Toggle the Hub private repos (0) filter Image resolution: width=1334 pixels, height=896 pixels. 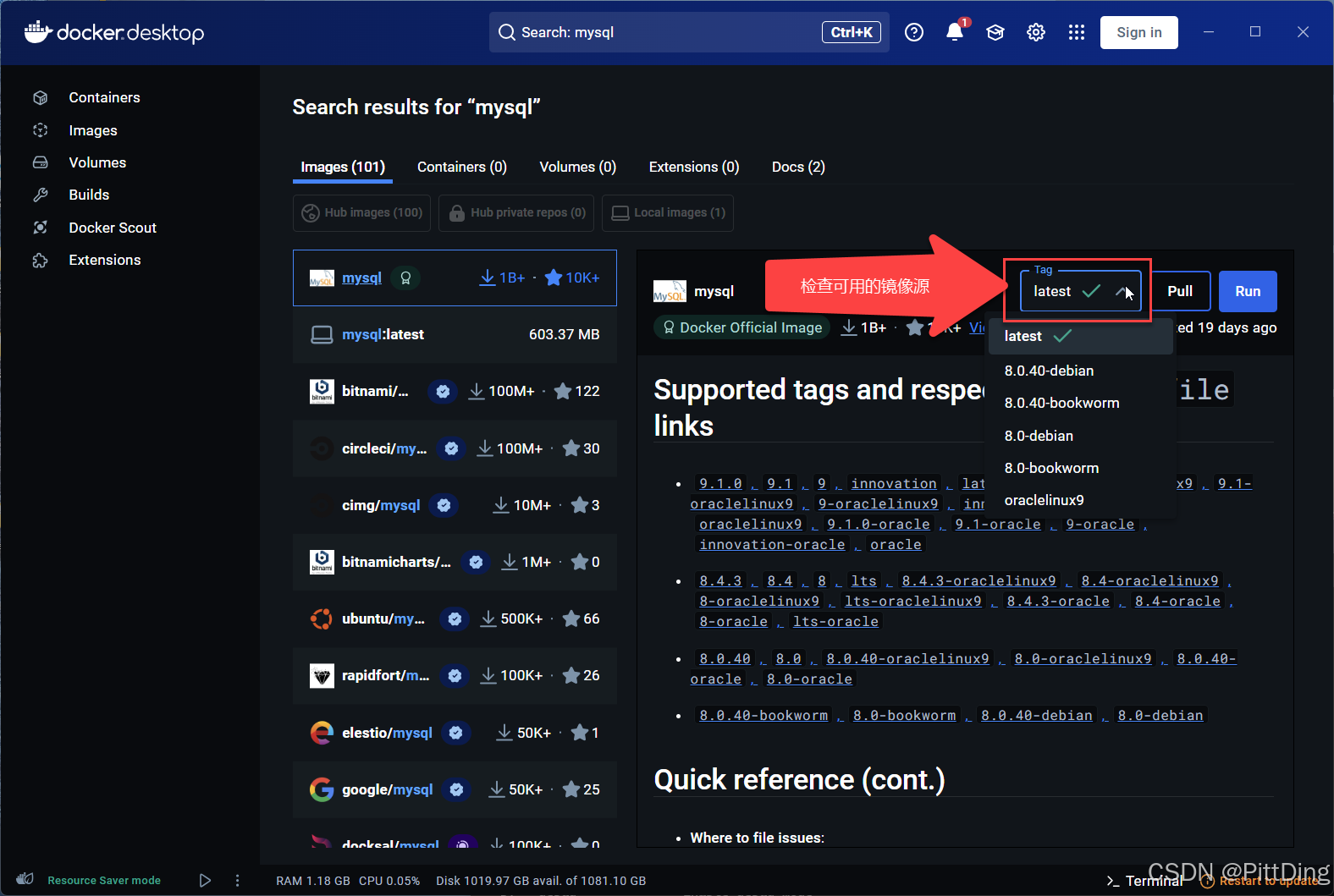coord(515,212)
